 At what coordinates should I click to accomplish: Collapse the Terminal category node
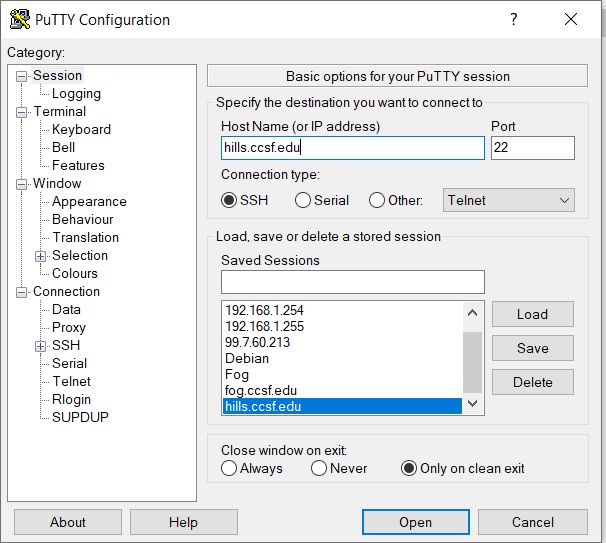22,112
